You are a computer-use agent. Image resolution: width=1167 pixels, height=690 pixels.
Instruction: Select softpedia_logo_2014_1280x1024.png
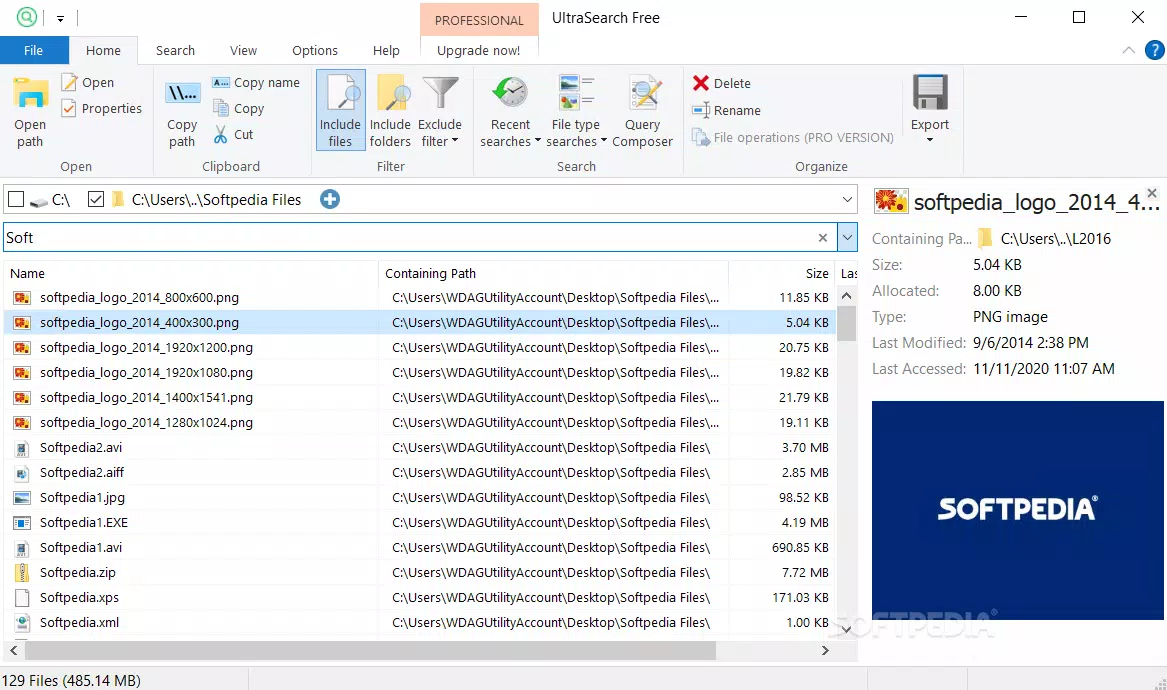(420, 423)
